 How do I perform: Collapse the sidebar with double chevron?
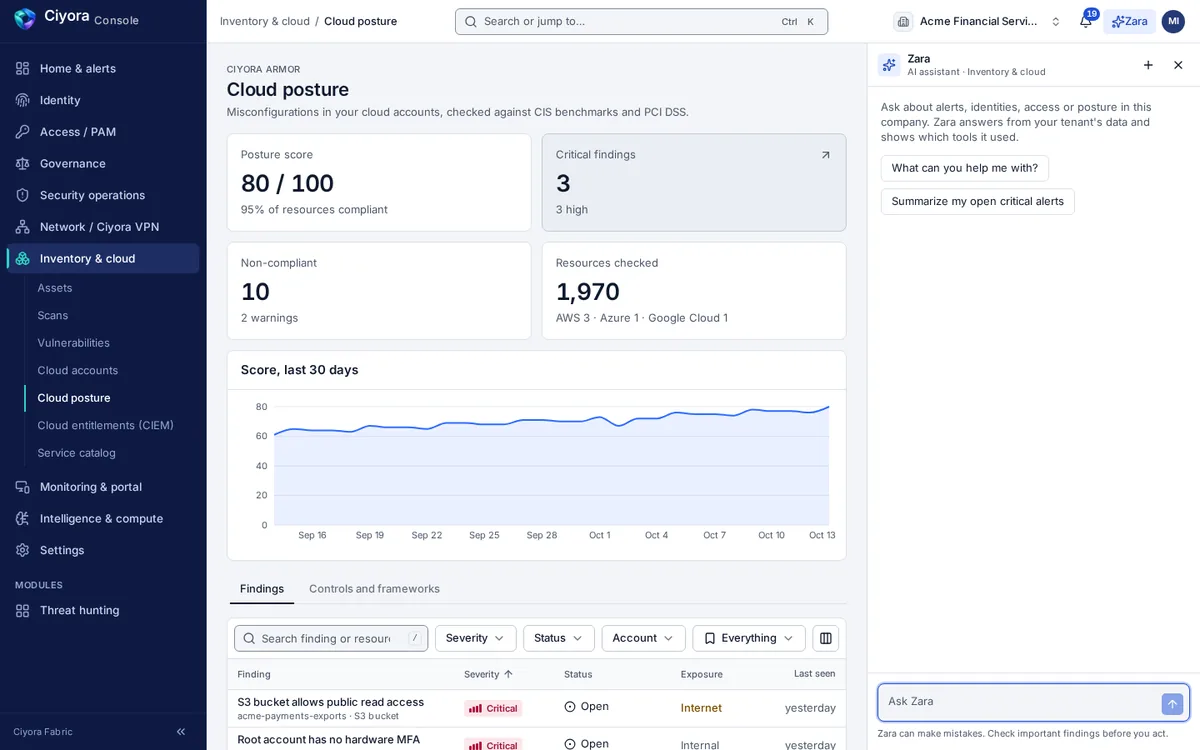(x=181, y=732)
